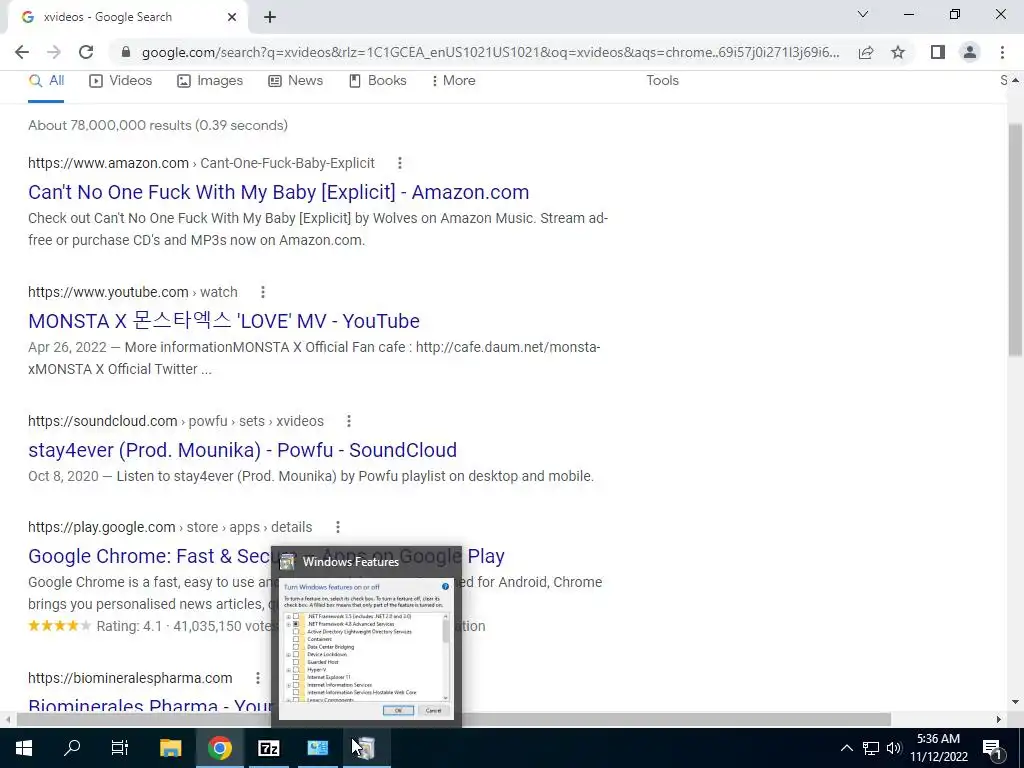Open the clock showing 5:36 AM

point(938,748)
